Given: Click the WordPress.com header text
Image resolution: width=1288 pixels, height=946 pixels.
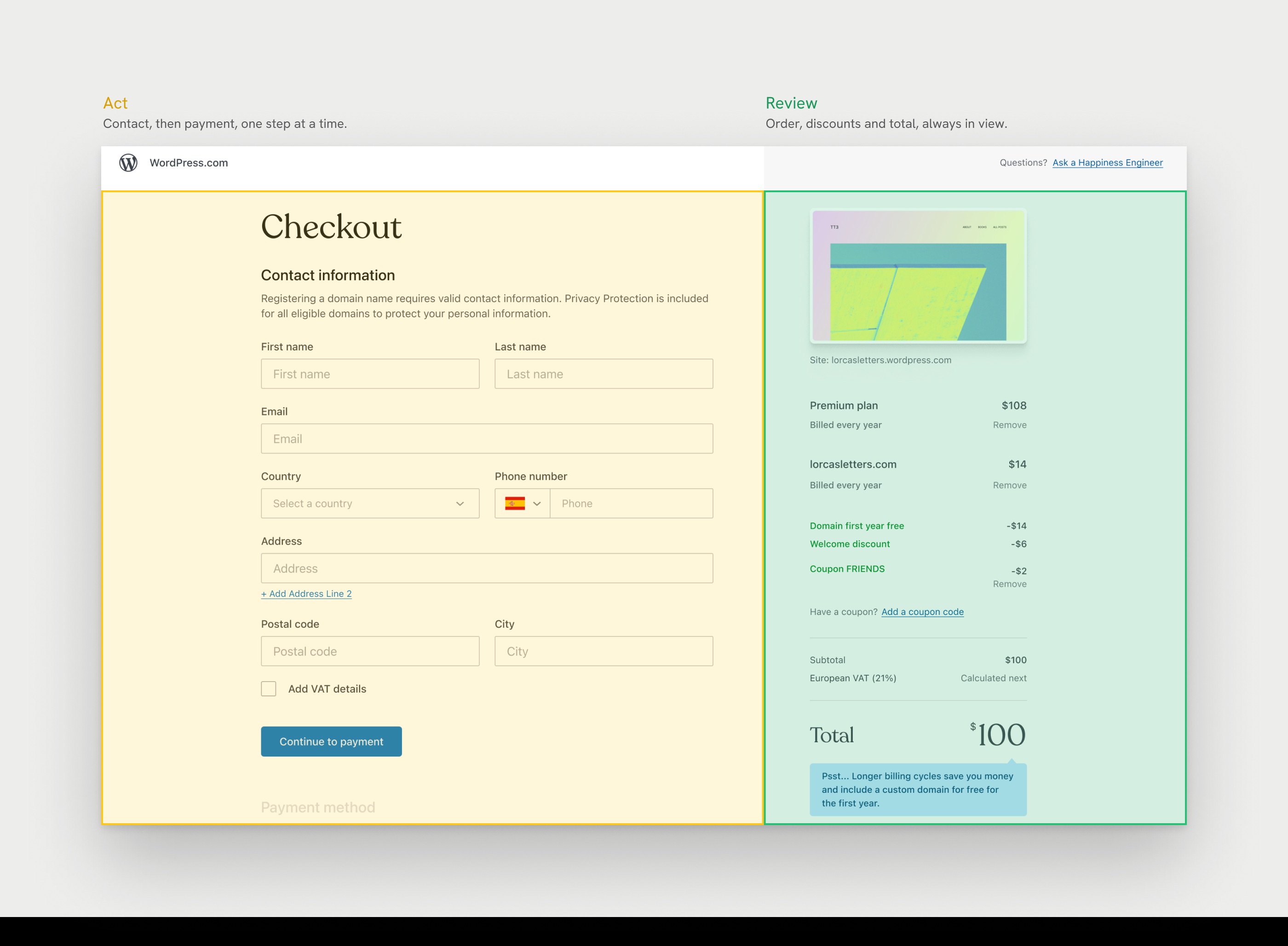Looking at the screenshot, I should [189, 163].
